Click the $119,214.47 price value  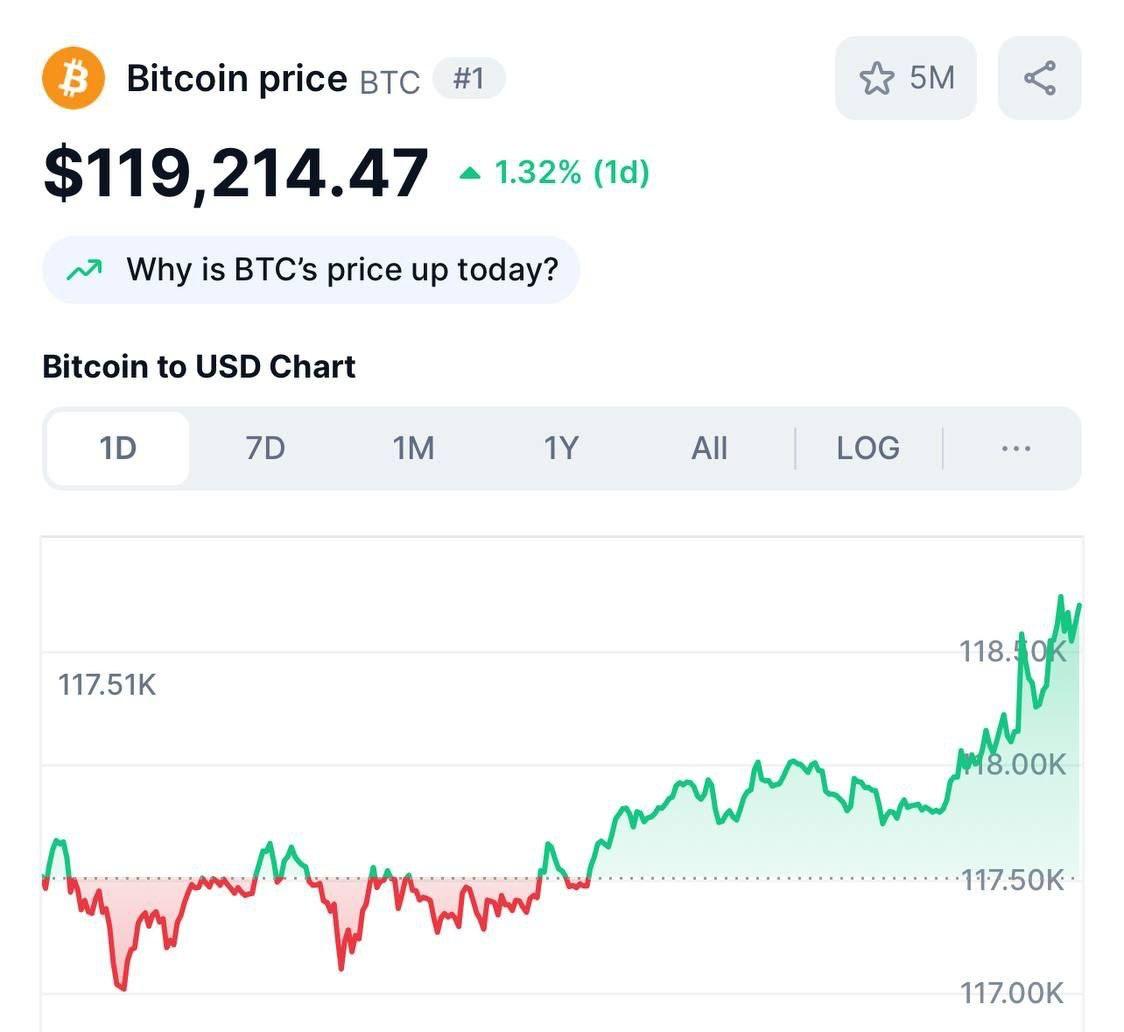click(x=236, y=173)
